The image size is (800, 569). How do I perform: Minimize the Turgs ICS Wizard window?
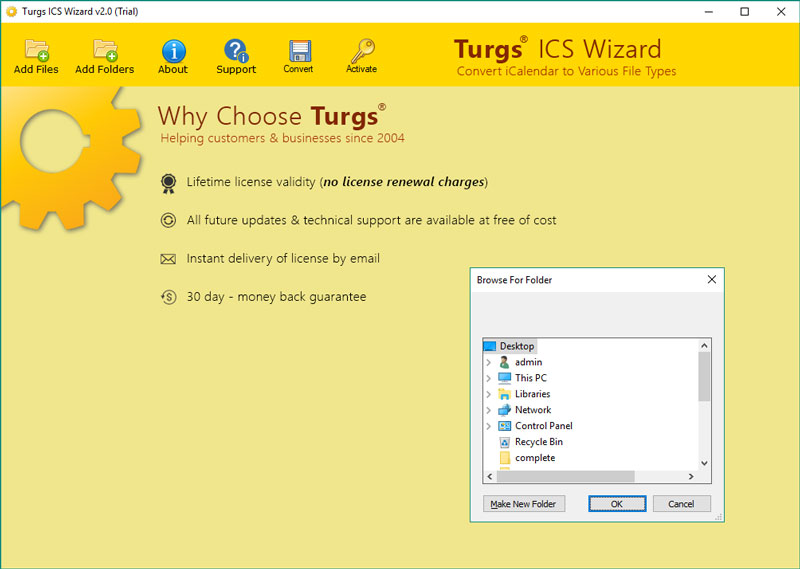click(709, 11)
